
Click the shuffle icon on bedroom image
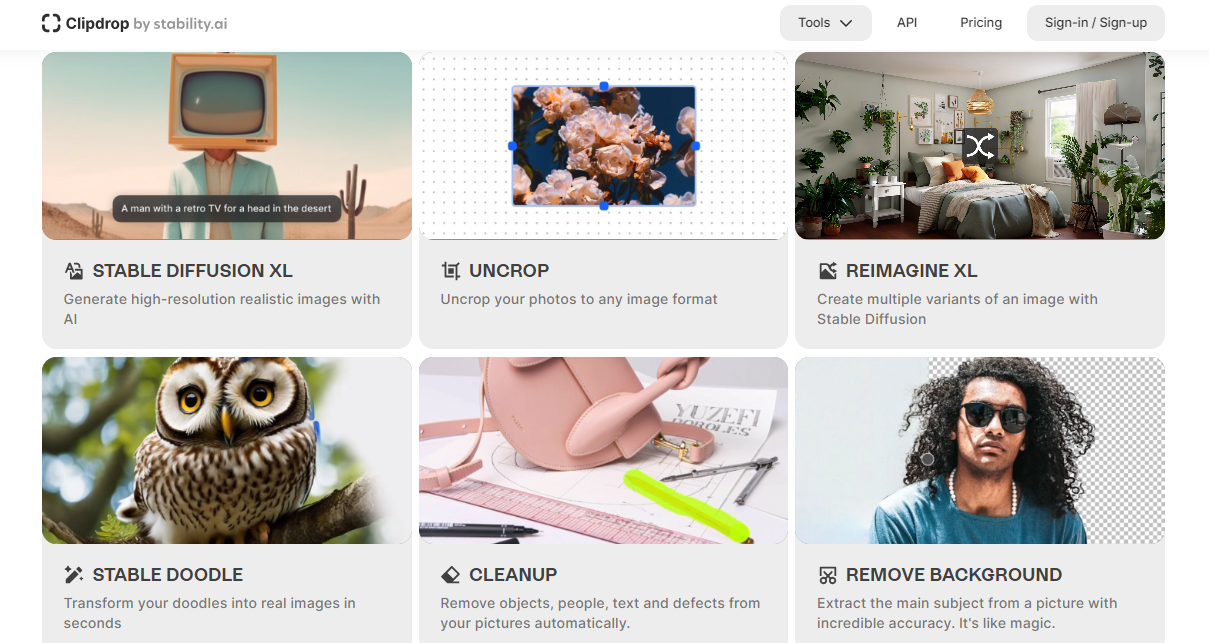(980, 147)
